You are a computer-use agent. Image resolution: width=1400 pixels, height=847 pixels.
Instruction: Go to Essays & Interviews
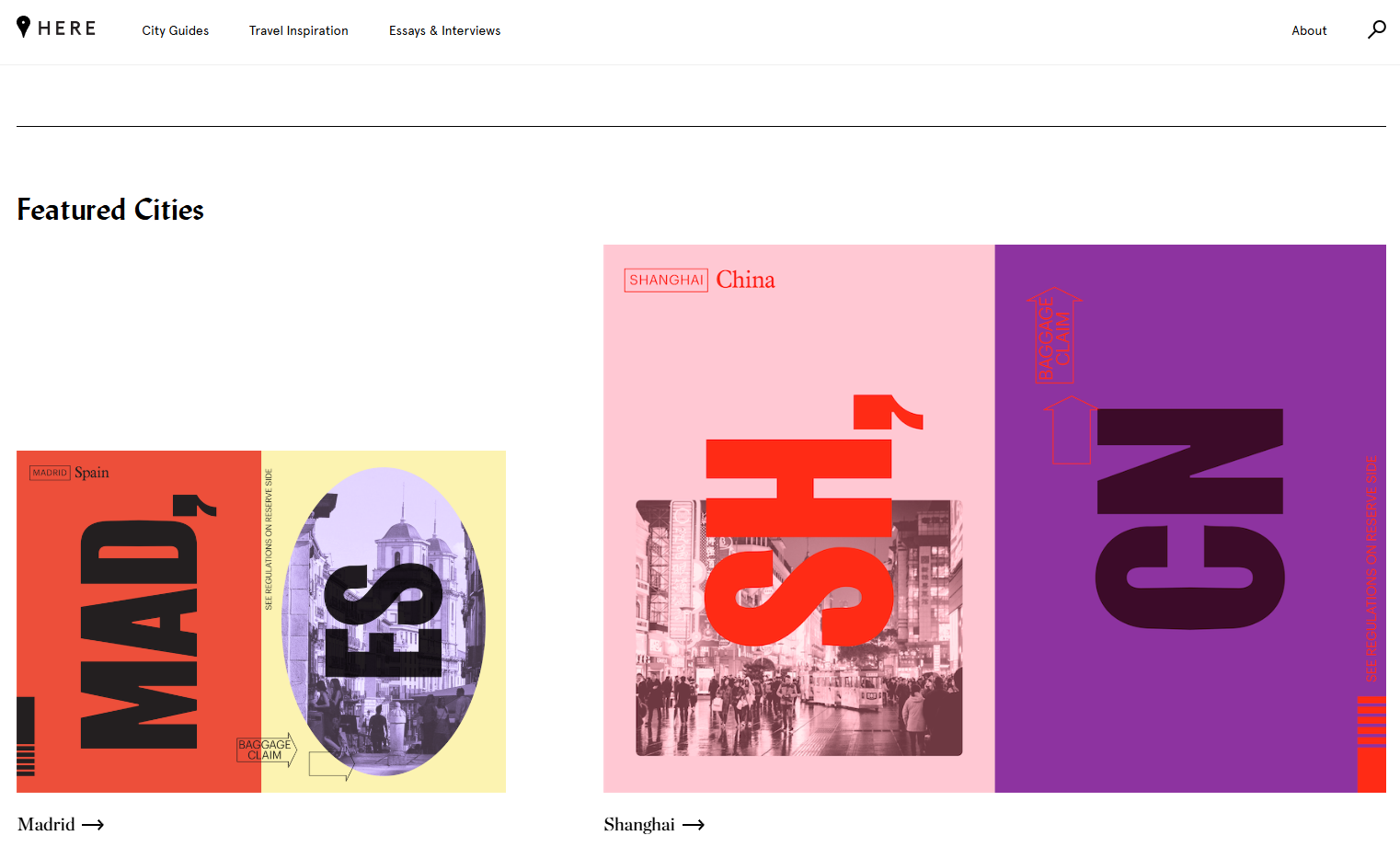pos(444,30)
